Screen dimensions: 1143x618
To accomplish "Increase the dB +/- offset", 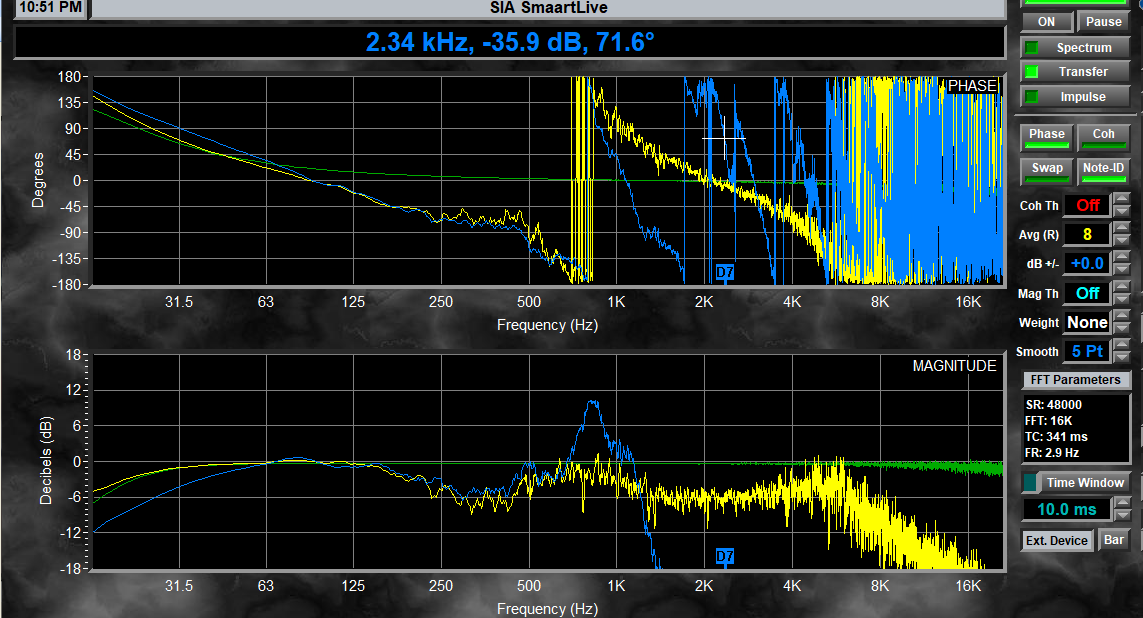I will point(1122,257).
